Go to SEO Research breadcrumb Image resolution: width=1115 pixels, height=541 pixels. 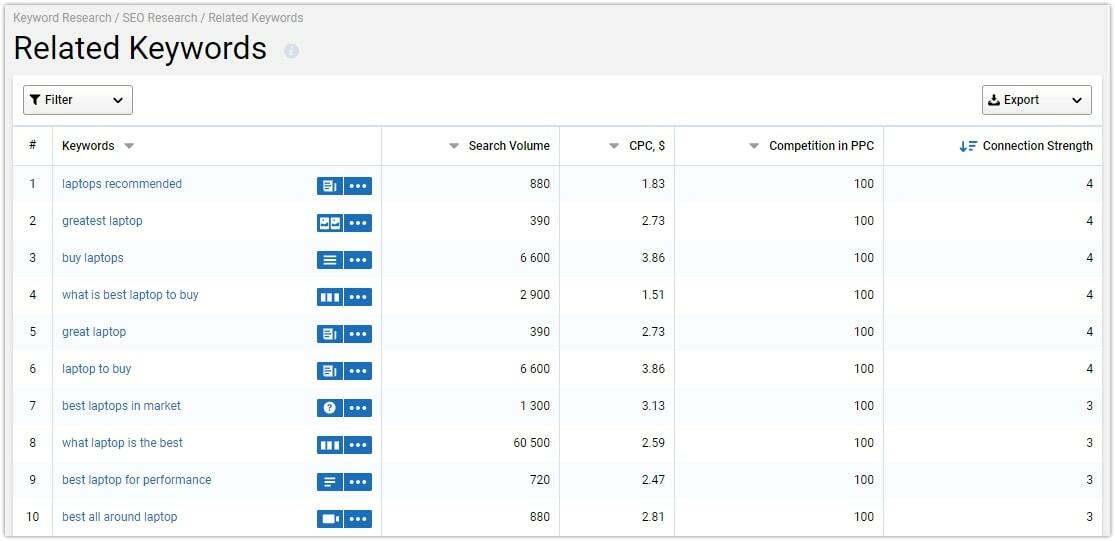161,18
